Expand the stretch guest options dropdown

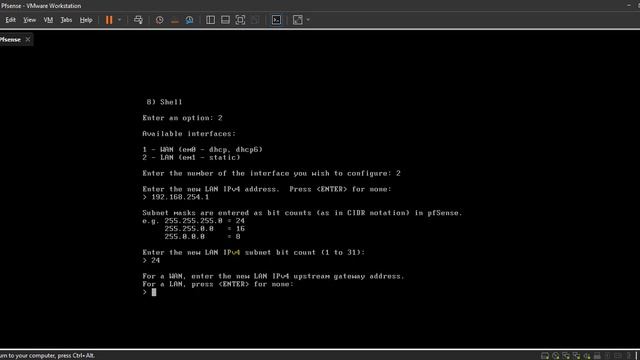pos(308,20)
